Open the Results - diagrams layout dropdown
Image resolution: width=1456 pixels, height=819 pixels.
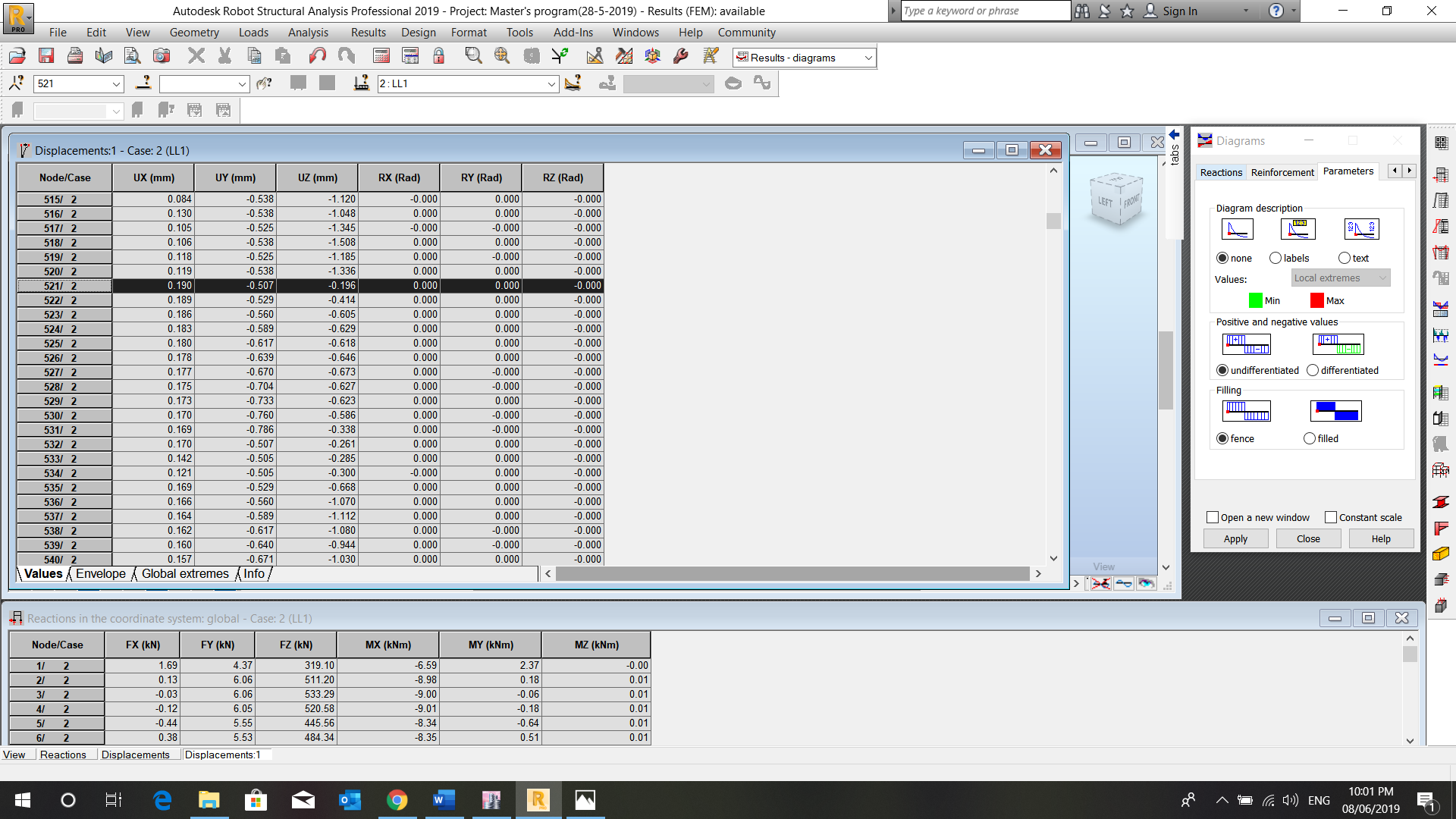(x=869, y=57)
